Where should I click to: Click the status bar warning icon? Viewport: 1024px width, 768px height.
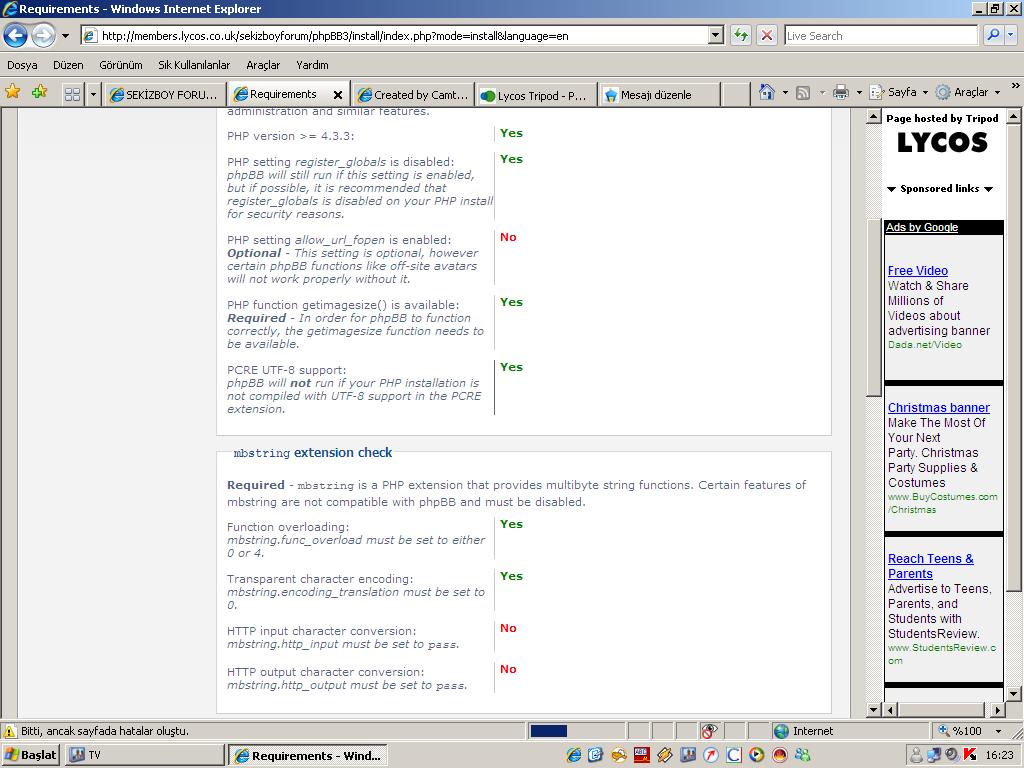point(10,731)
